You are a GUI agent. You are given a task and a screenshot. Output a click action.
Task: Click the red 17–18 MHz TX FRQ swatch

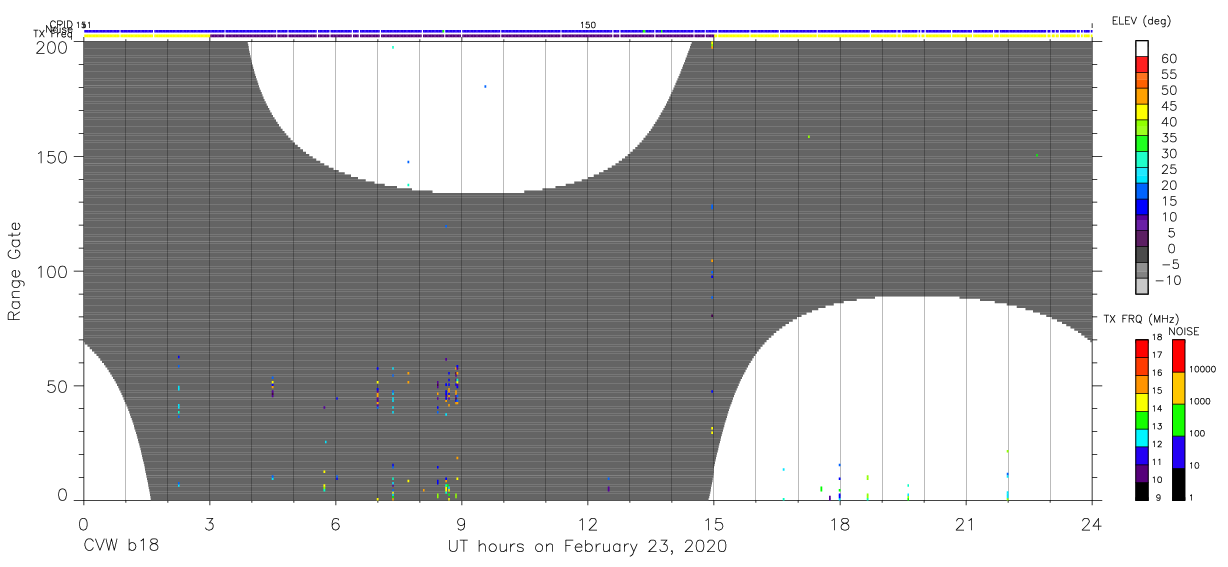(x=1143, y=347)
